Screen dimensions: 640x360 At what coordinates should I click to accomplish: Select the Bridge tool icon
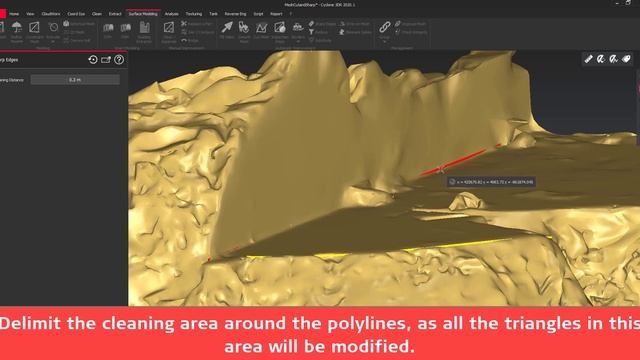(x=184, y=40)
